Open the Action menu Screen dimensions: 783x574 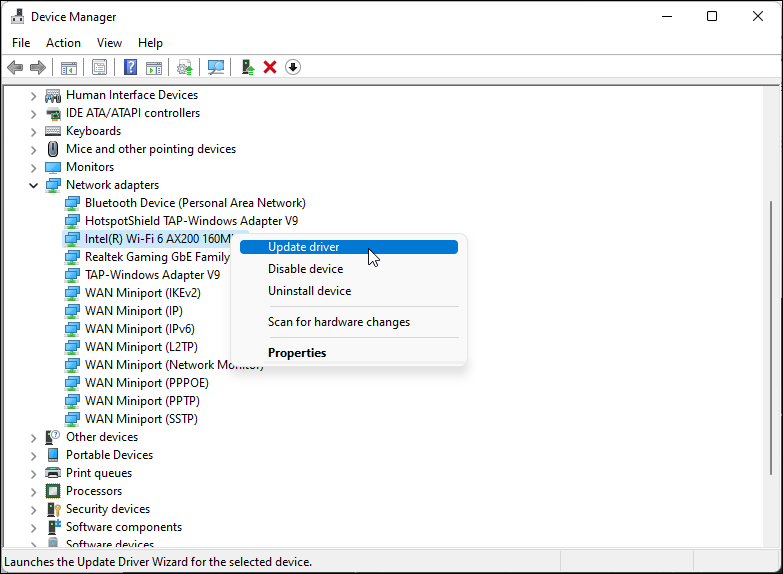63,43
